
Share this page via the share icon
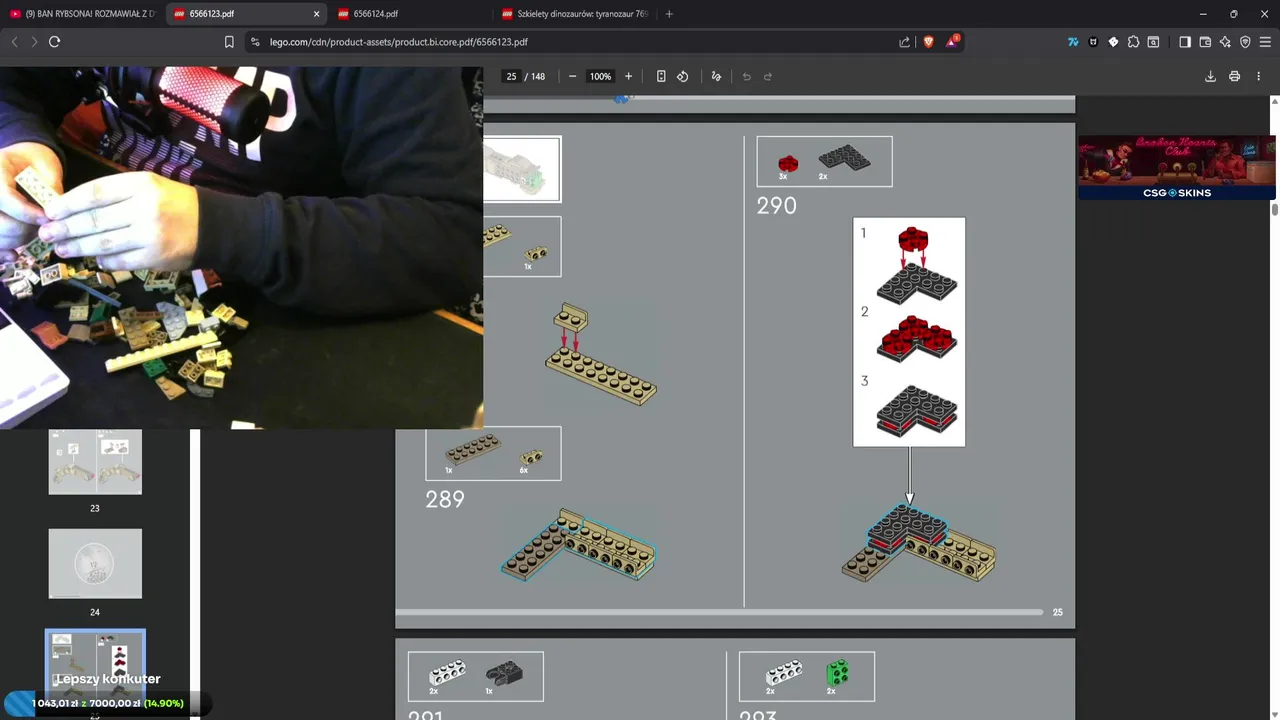click(x=905, y=42)
